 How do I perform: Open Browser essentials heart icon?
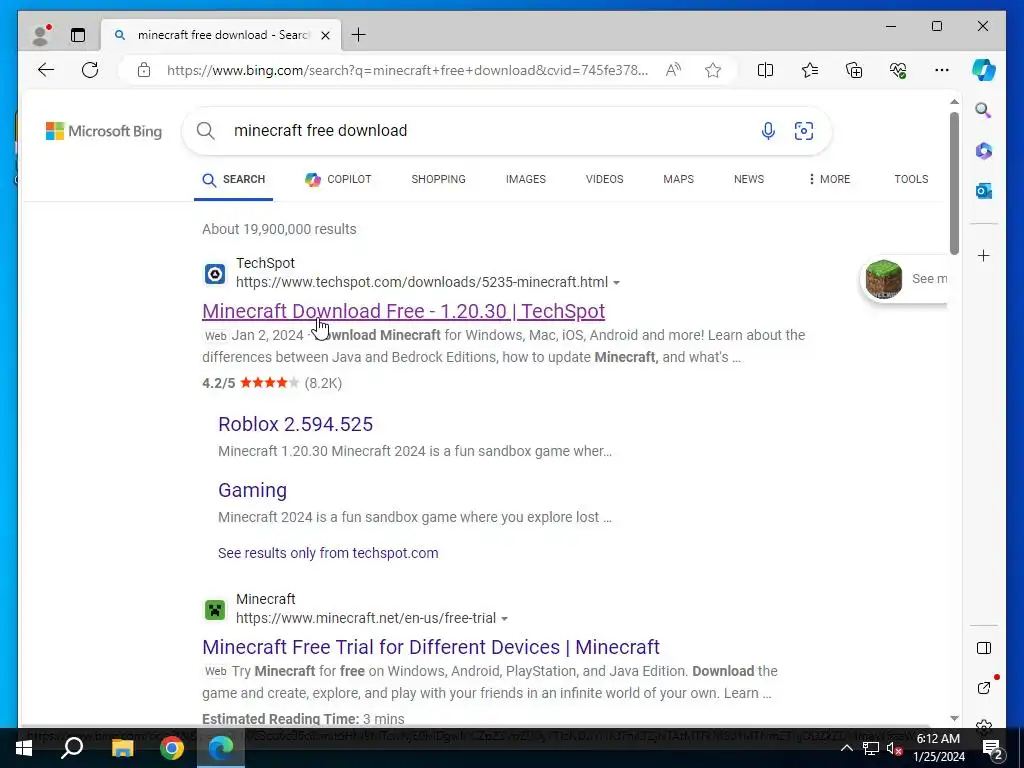898,70
